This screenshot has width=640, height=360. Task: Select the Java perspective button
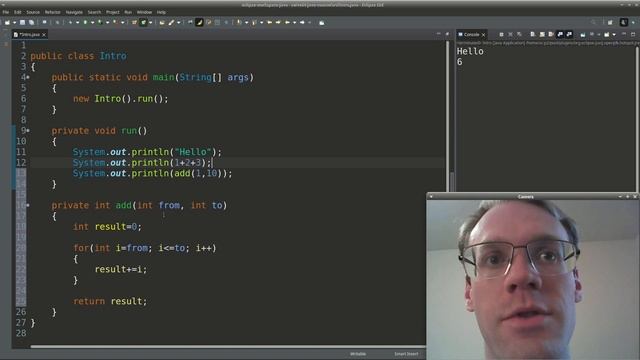tap(624, 22)
